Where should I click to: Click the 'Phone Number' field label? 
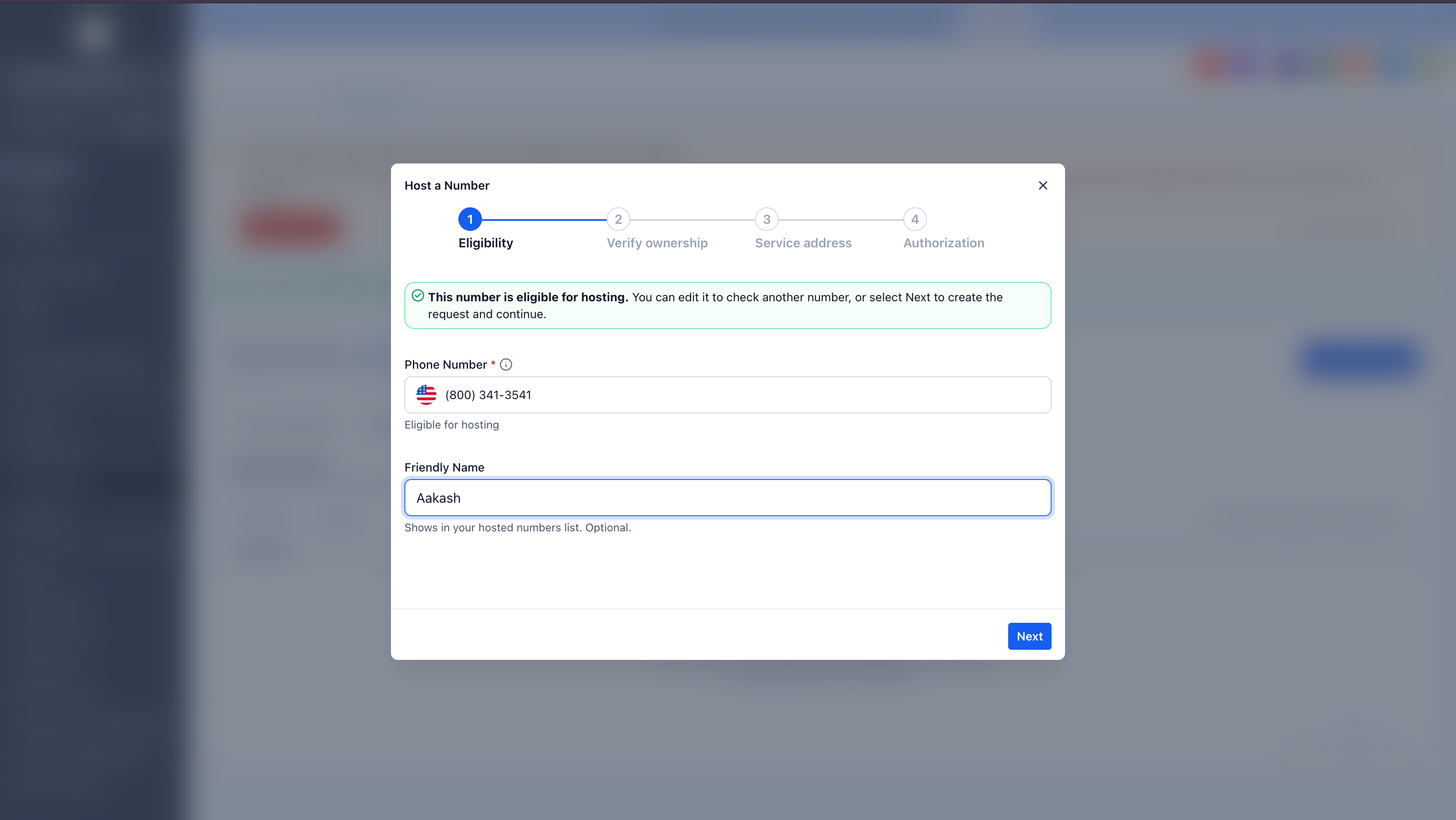[x=445, y=365]
